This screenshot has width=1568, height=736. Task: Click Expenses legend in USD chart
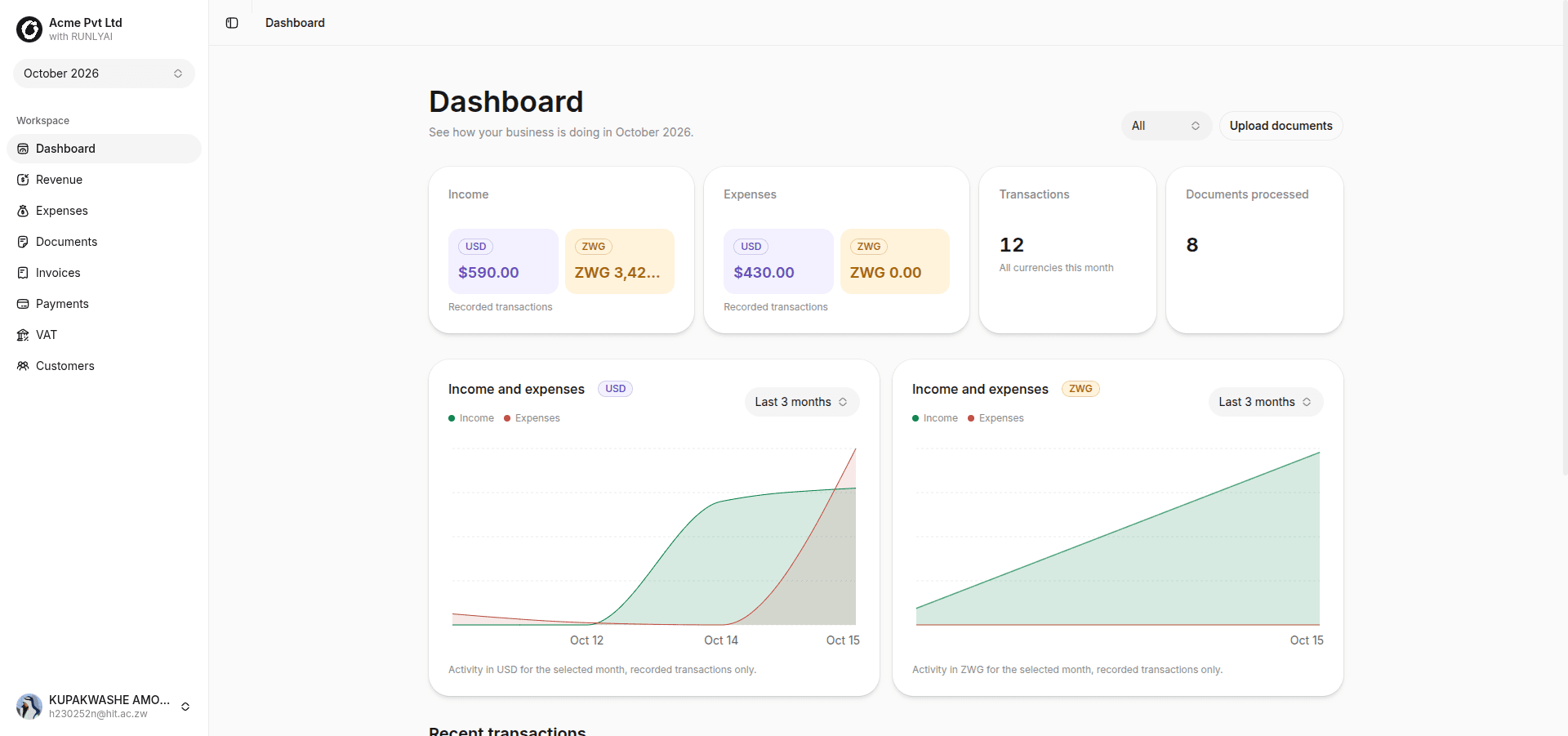click(x=532, y=418)
